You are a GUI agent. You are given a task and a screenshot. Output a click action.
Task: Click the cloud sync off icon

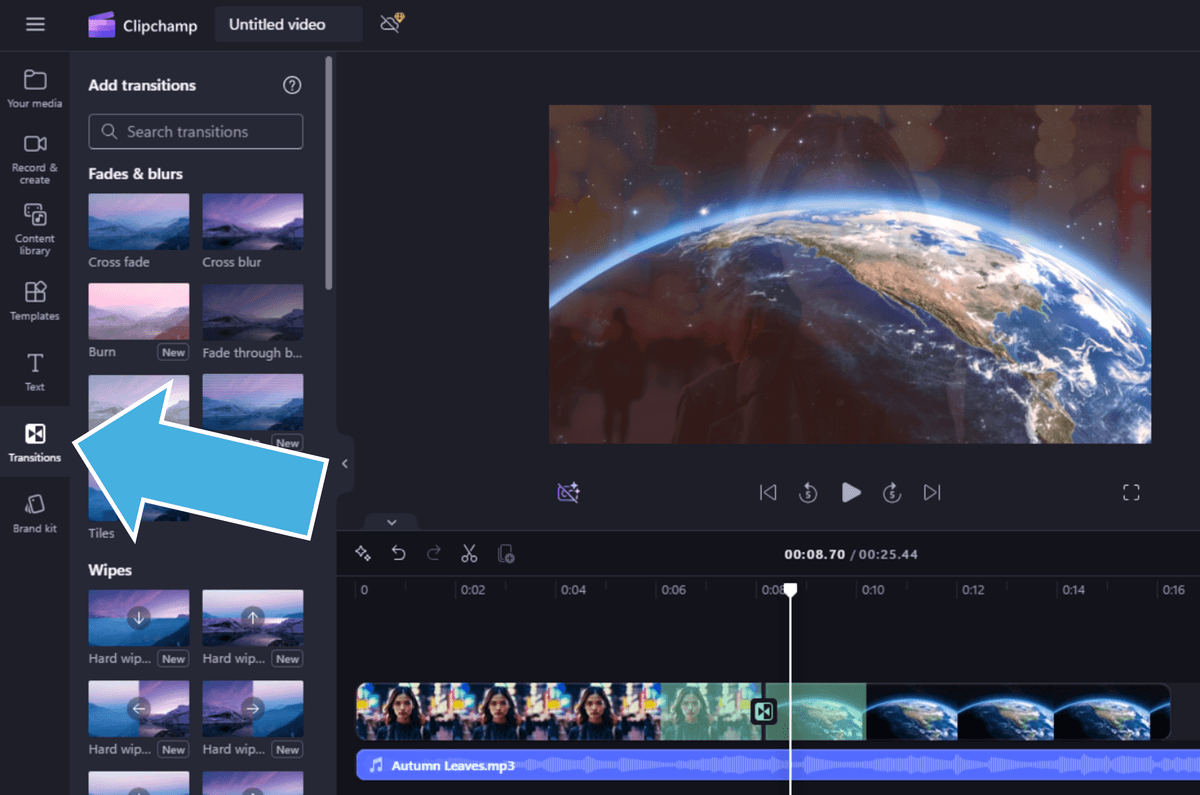click(391, 24)
